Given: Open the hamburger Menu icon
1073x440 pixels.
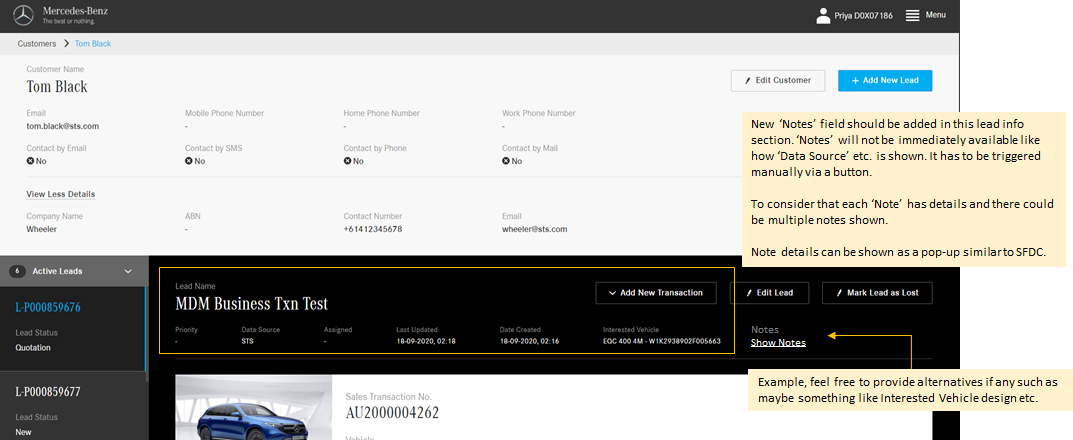Looking at the screenshot, I should [912, 15].
